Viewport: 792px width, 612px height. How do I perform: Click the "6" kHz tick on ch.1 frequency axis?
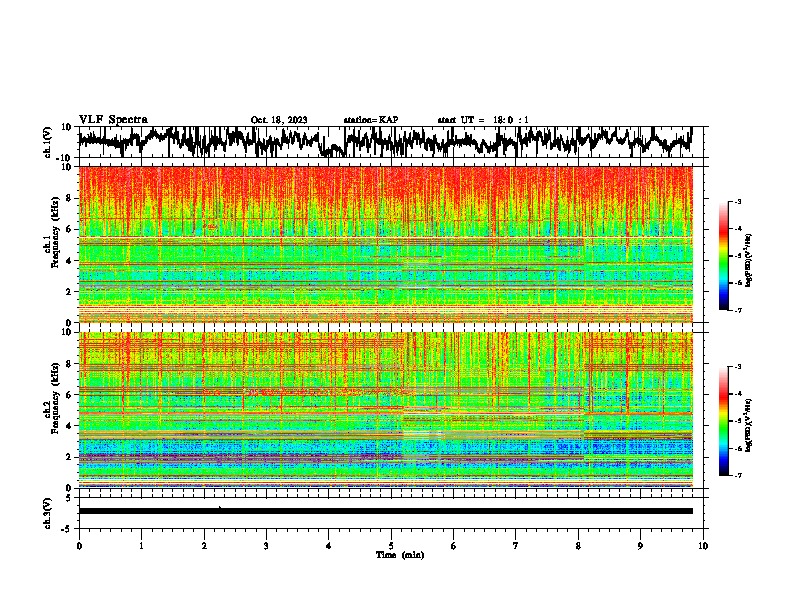pyautogui.click(x=69, y=229)
